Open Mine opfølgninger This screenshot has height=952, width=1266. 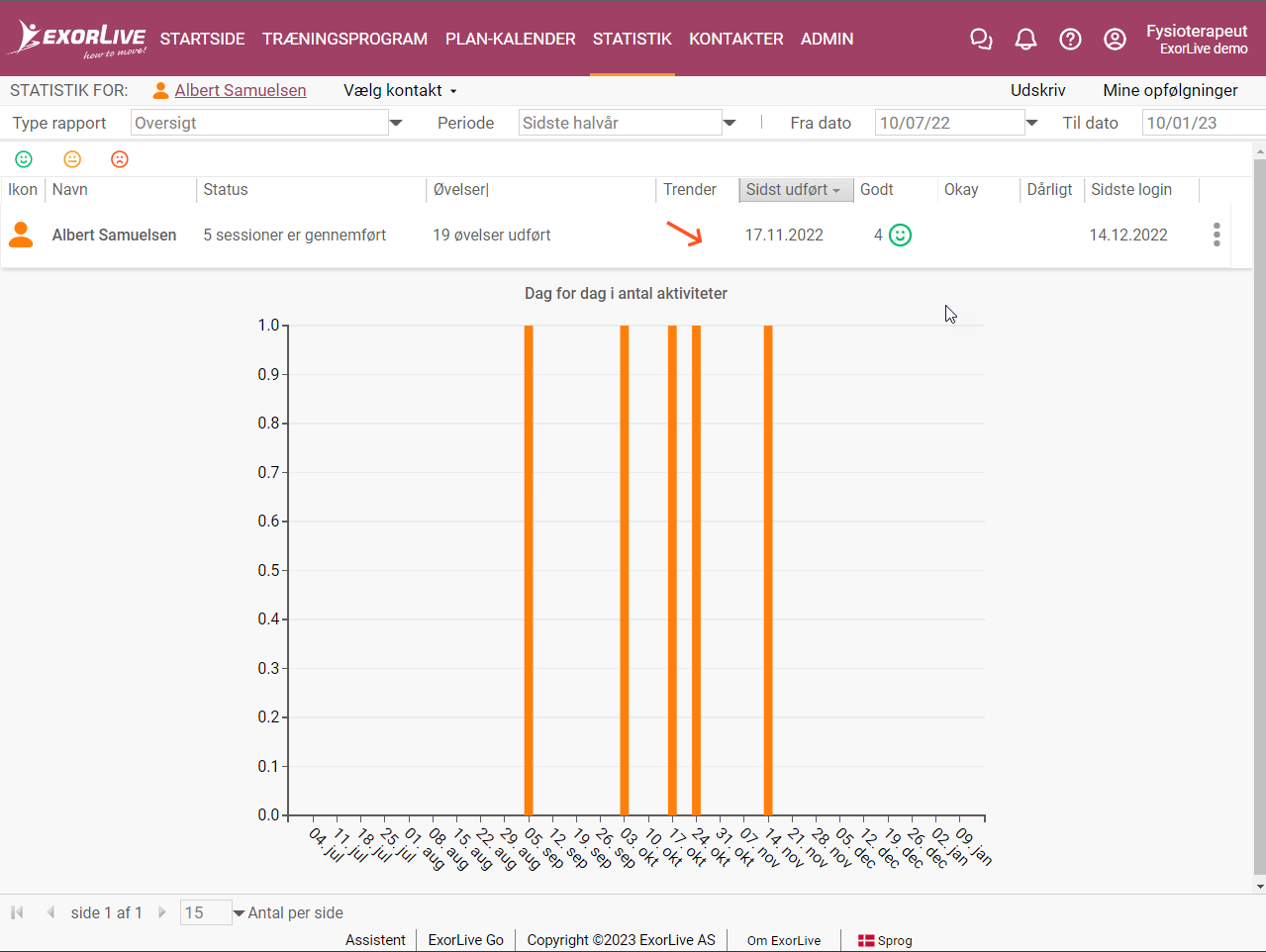1170,90
